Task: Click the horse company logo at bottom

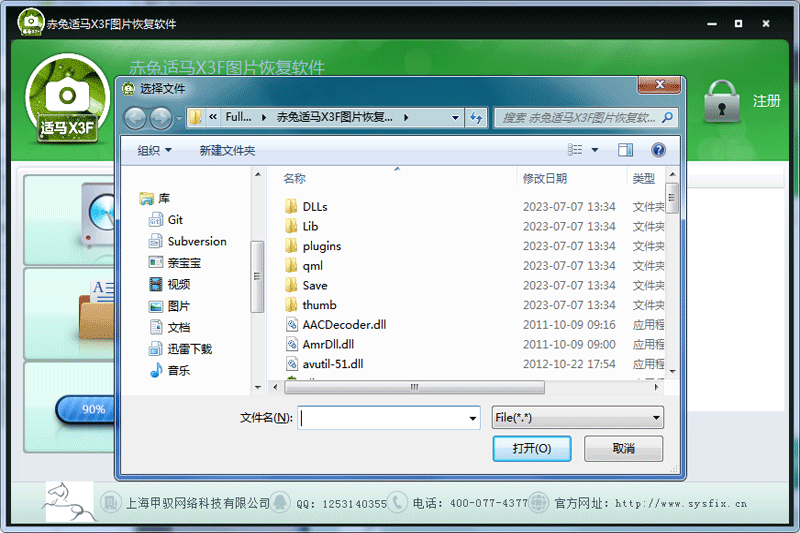Action: 69,502
